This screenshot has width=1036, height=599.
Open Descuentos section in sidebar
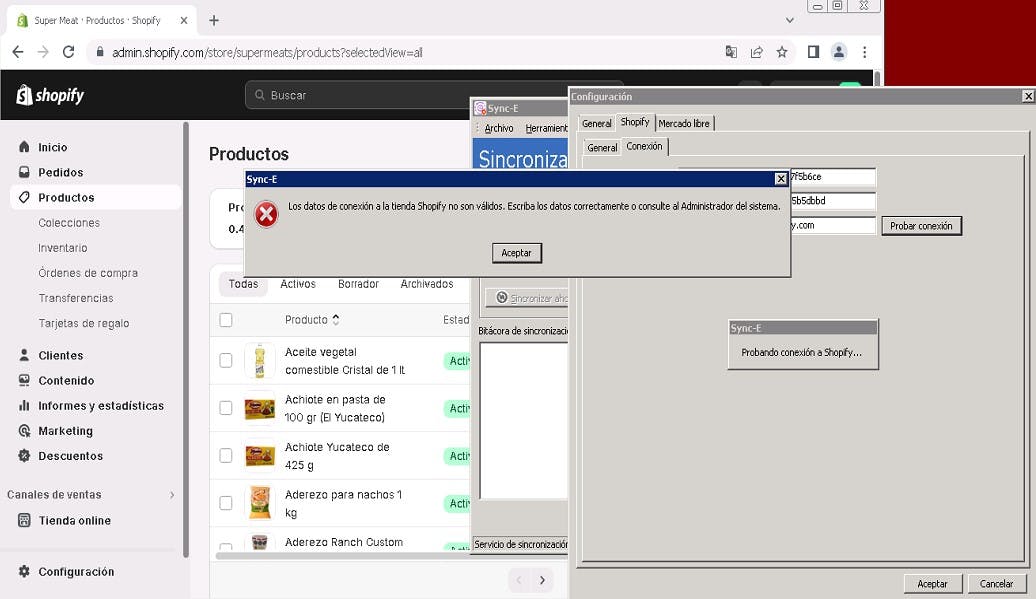70,456
